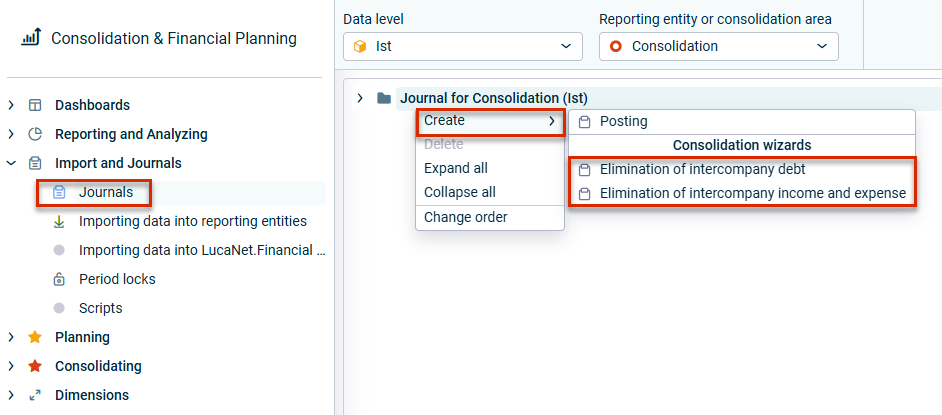The height and width of the screenshot is (415, 942).
Task: Open the Data level dropdown
Action: (463, 46)
